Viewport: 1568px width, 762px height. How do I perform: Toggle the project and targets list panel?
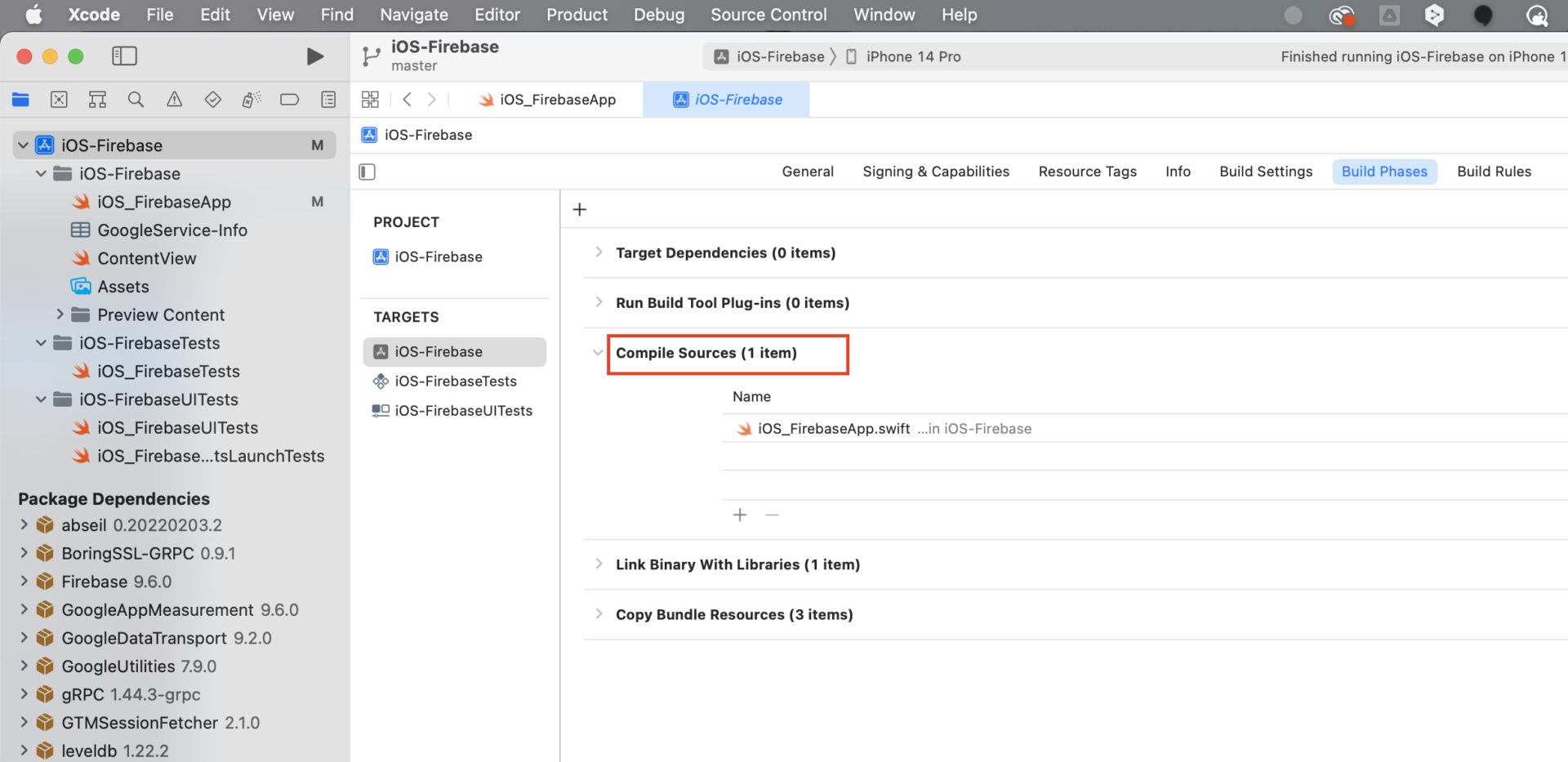367,172
